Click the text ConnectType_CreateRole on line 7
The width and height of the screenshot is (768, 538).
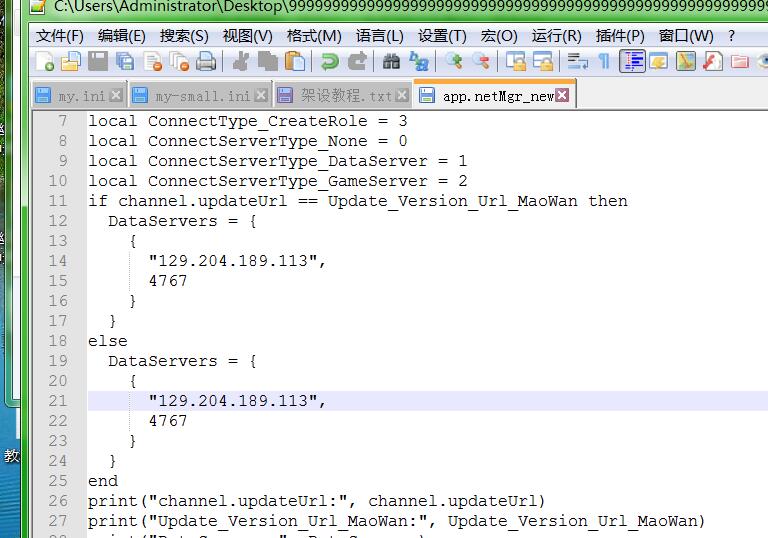258,122
